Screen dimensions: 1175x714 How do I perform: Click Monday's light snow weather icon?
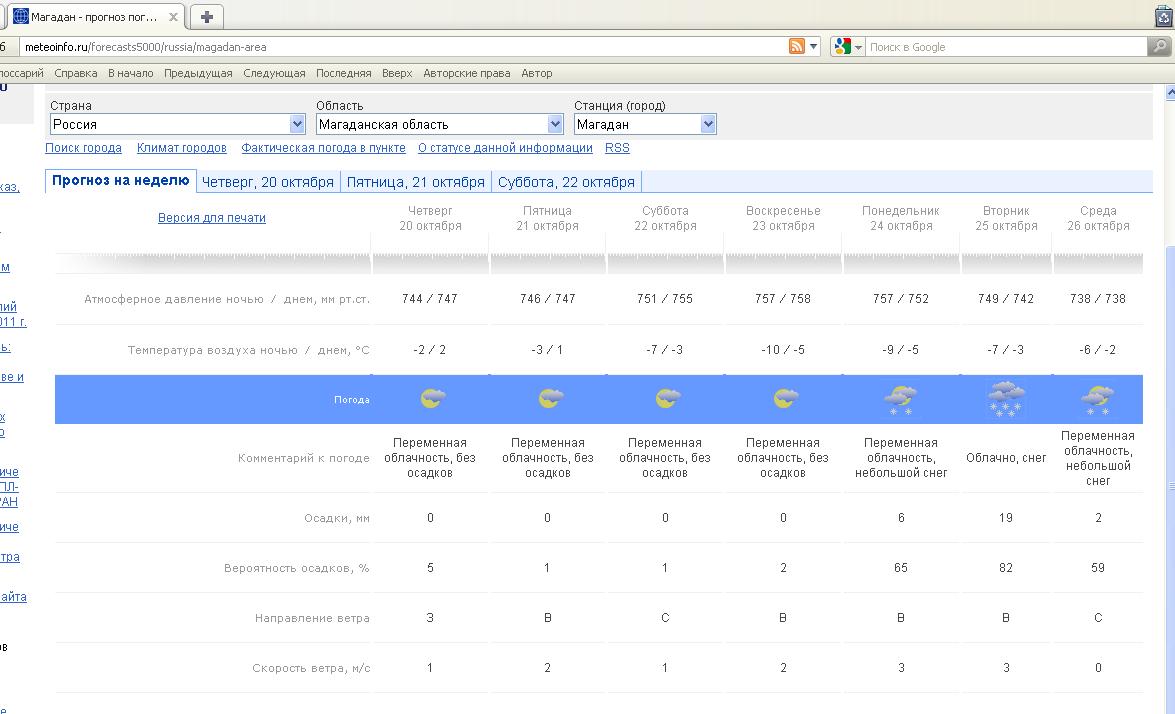pyautogui.click(x=900, y=399)
